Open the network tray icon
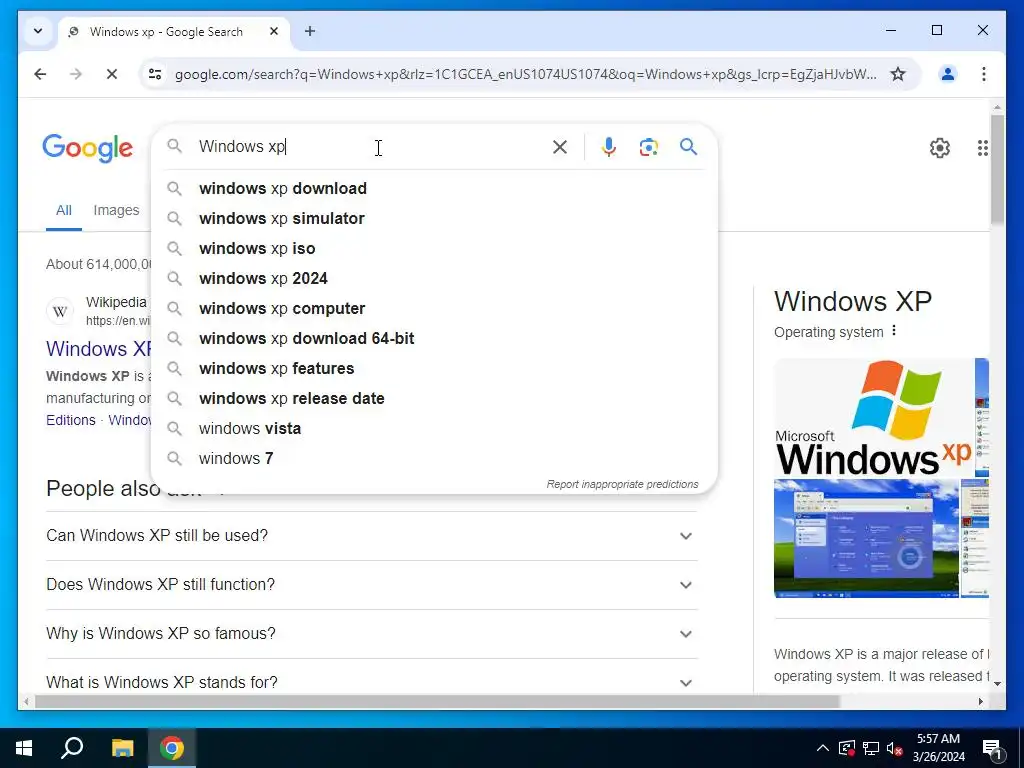Viewport: 1024px width, 768px height. point(871,748)
